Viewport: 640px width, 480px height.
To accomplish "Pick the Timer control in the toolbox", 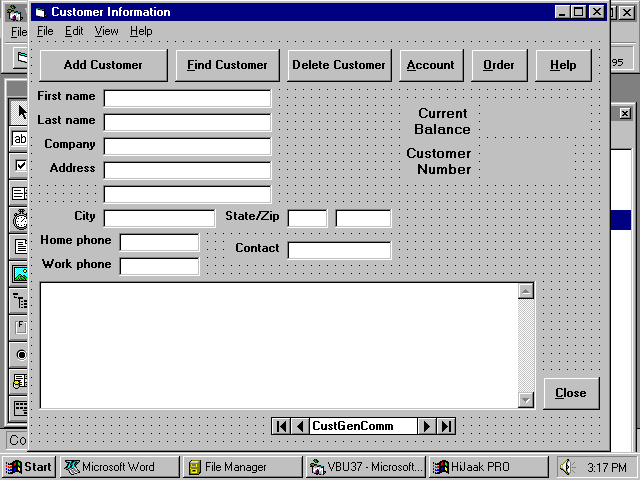I will click(x=20, y=220).
